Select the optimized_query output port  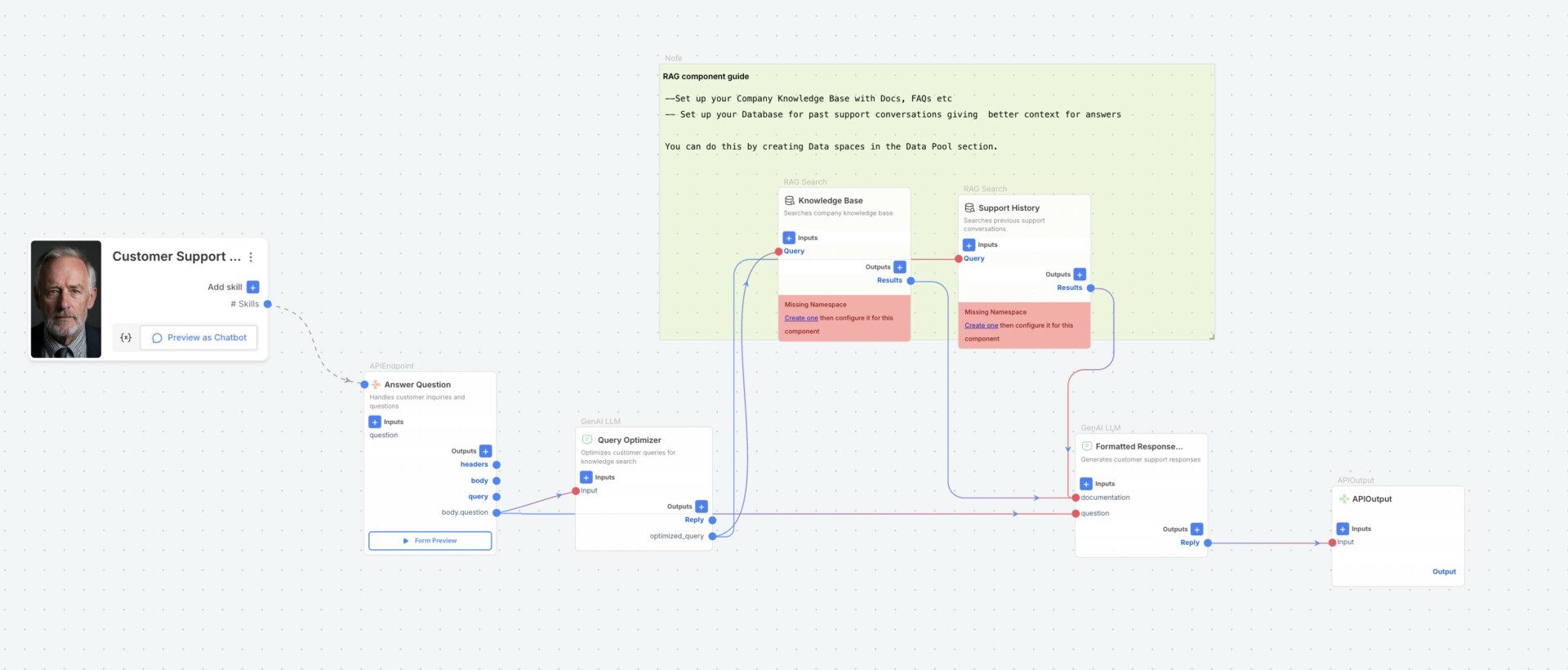[x=712, y=536]
